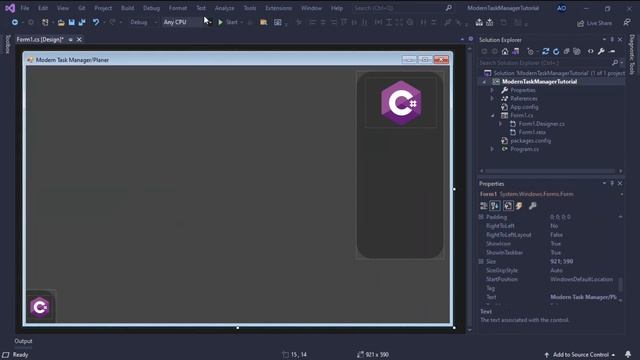
Task: Toggle Preview Selected Items in Solution Explorer
Action: coord(612,51)
